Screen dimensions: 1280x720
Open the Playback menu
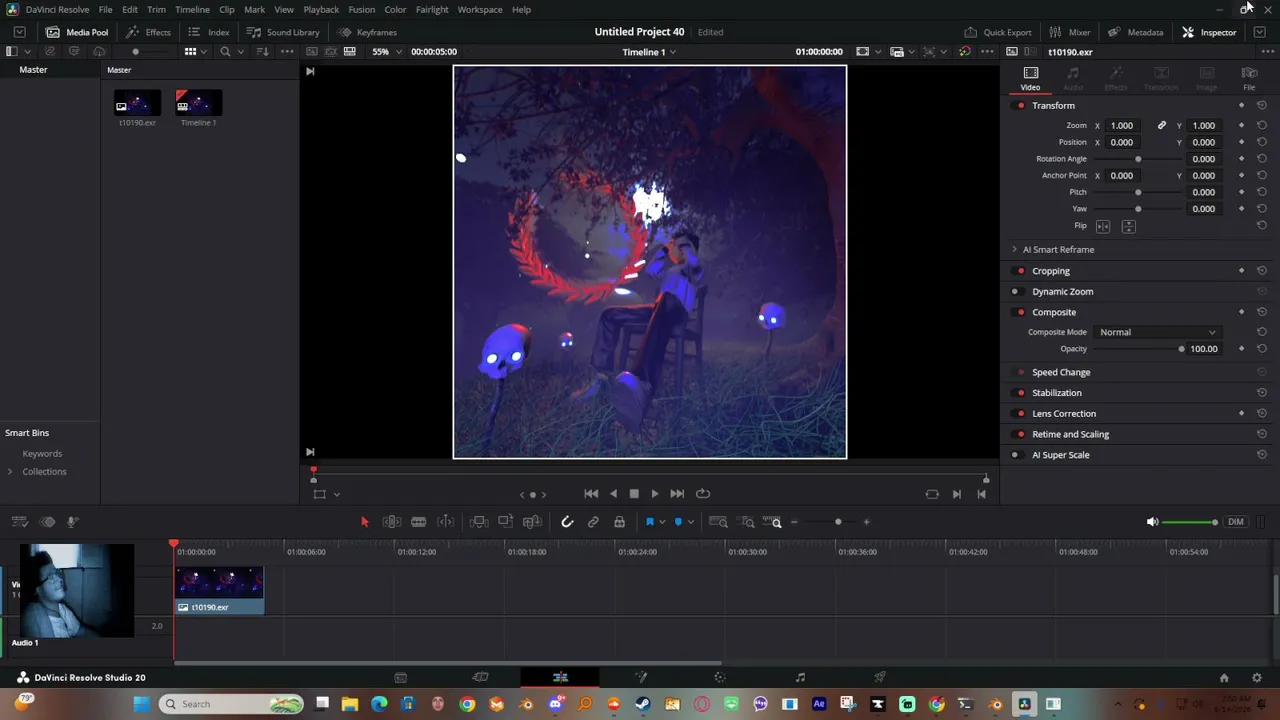pyautogui.click(x=321, y=10)
